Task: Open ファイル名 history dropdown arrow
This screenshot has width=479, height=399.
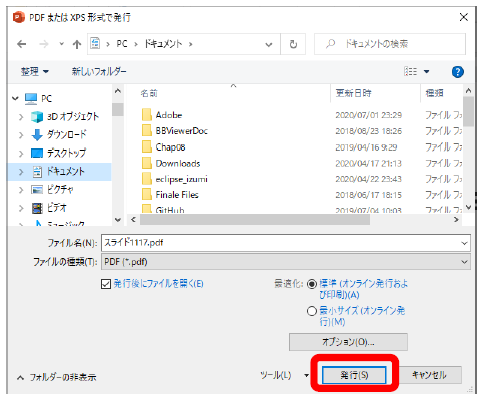Action: (464, 243)
